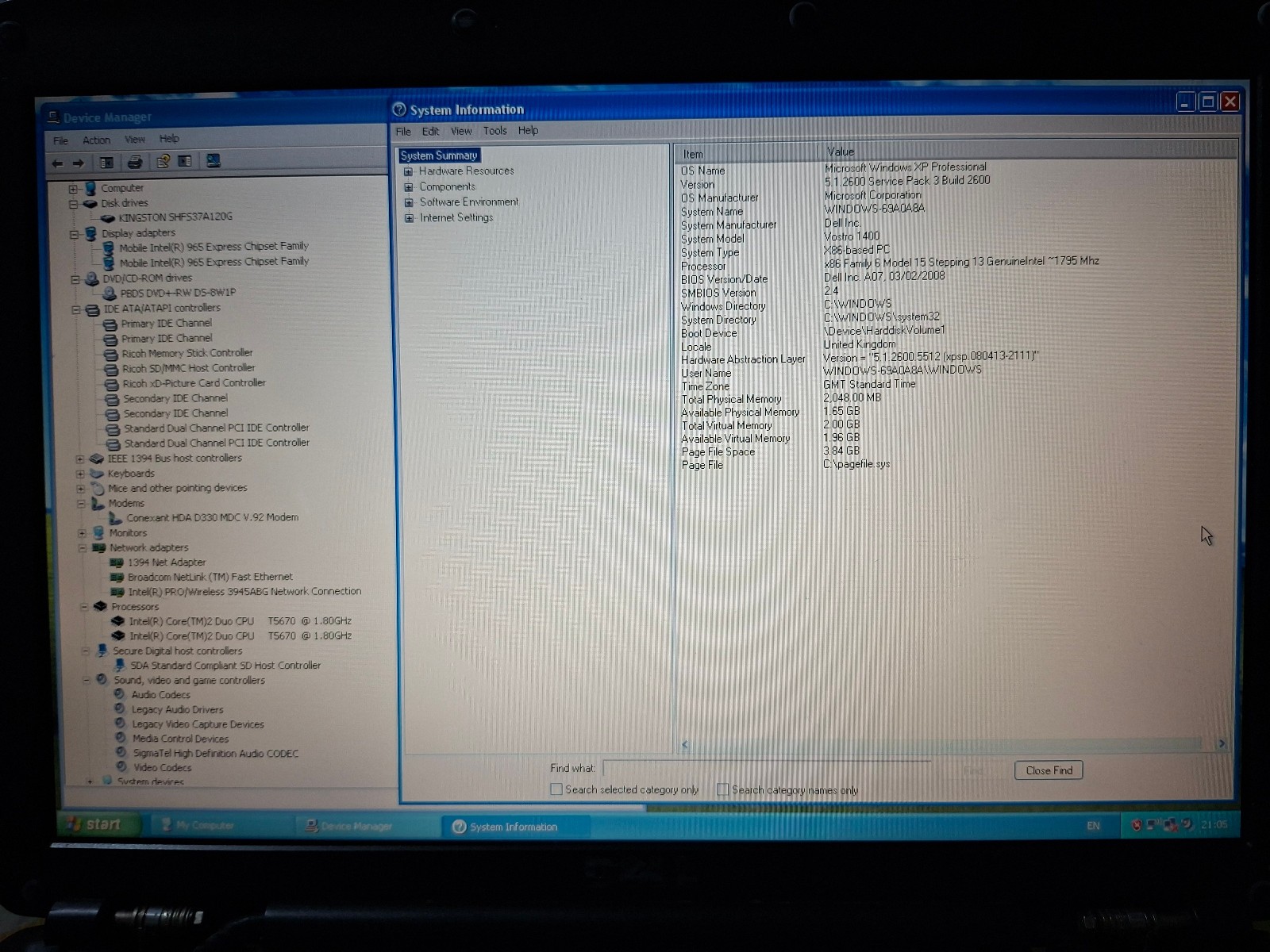Select SDA Standard Compliant SD Host Controller
Image resolution: width=1270 pixels, height=952 pixels.
[x=225, y=666]
